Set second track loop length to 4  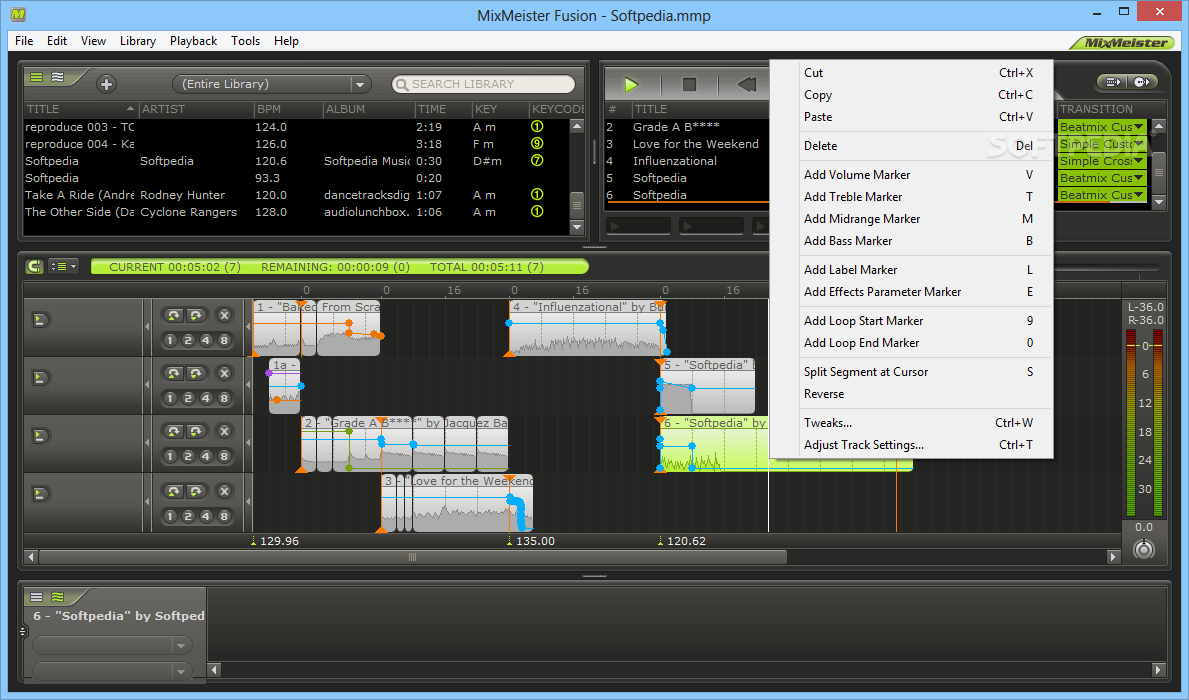[x=205, y=398]
